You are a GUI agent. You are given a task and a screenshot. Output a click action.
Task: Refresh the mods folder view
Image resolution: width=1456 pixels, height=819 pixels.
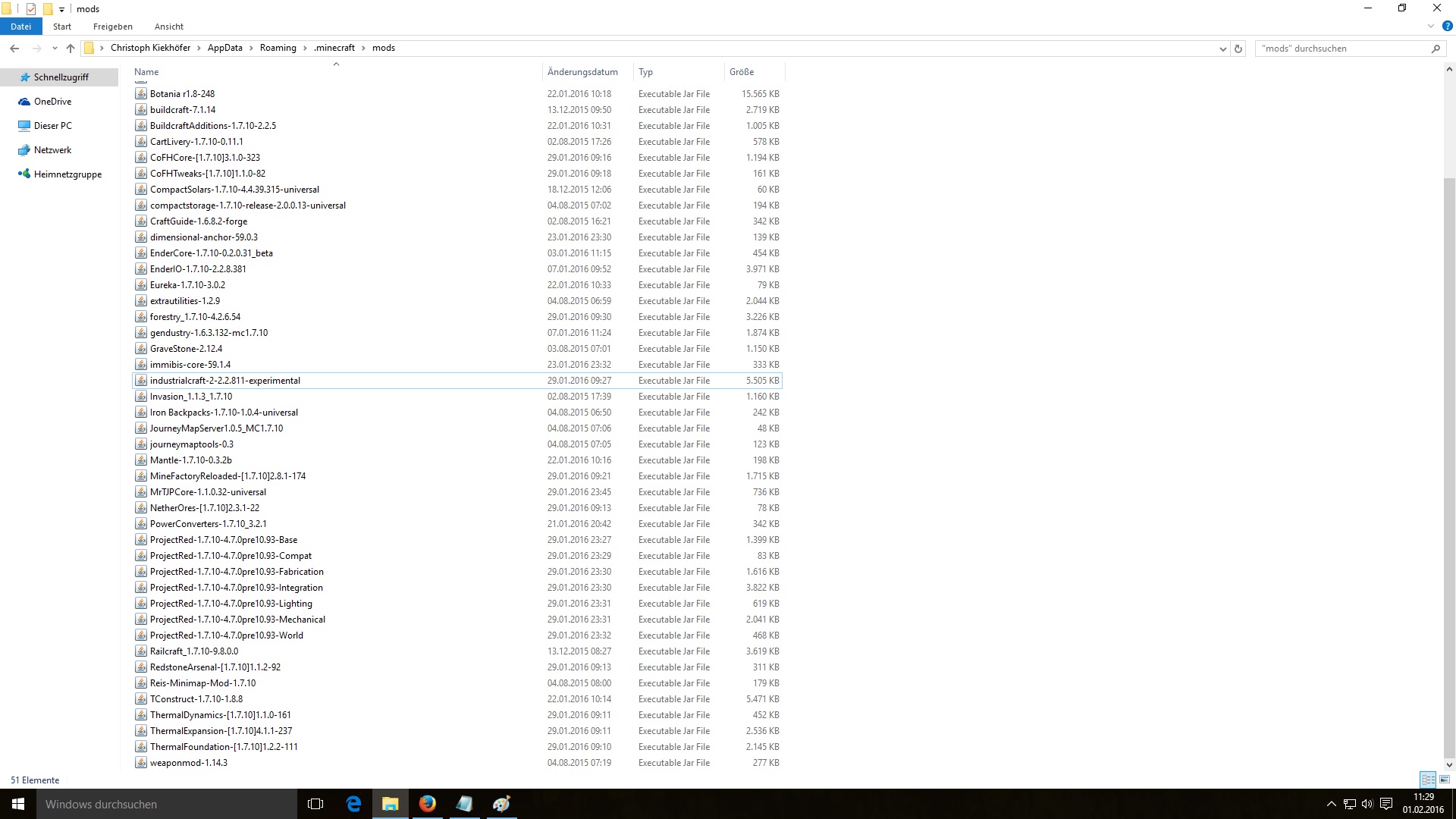[x=1238, y=49]
